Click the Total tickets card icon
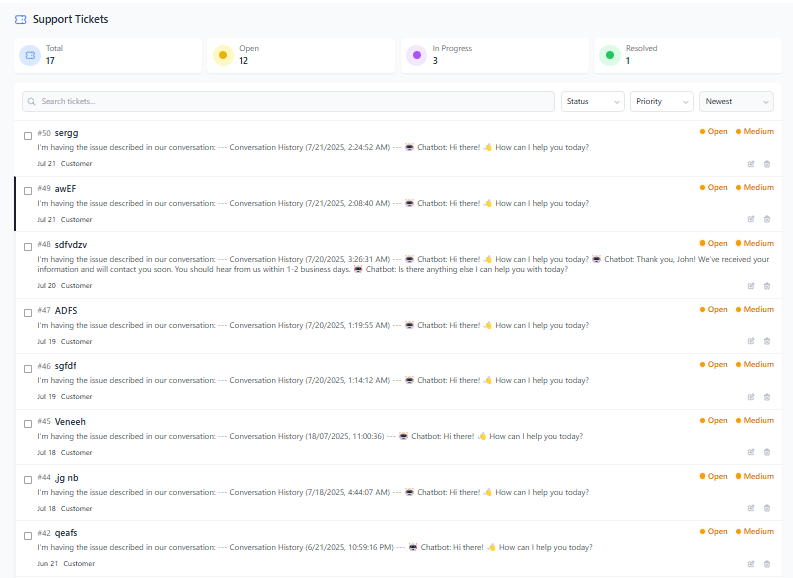Screen dimensions: 793x578 tap(30, 55)
